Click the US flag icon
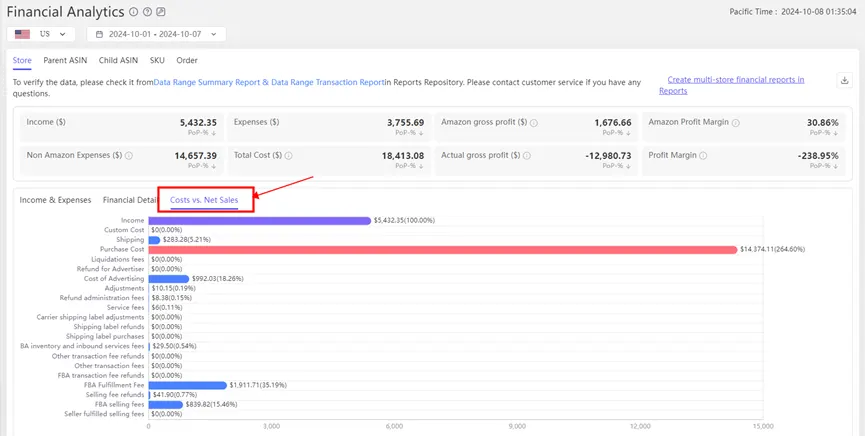The width and height of the screenshot is (865, 436). (23, 34)
